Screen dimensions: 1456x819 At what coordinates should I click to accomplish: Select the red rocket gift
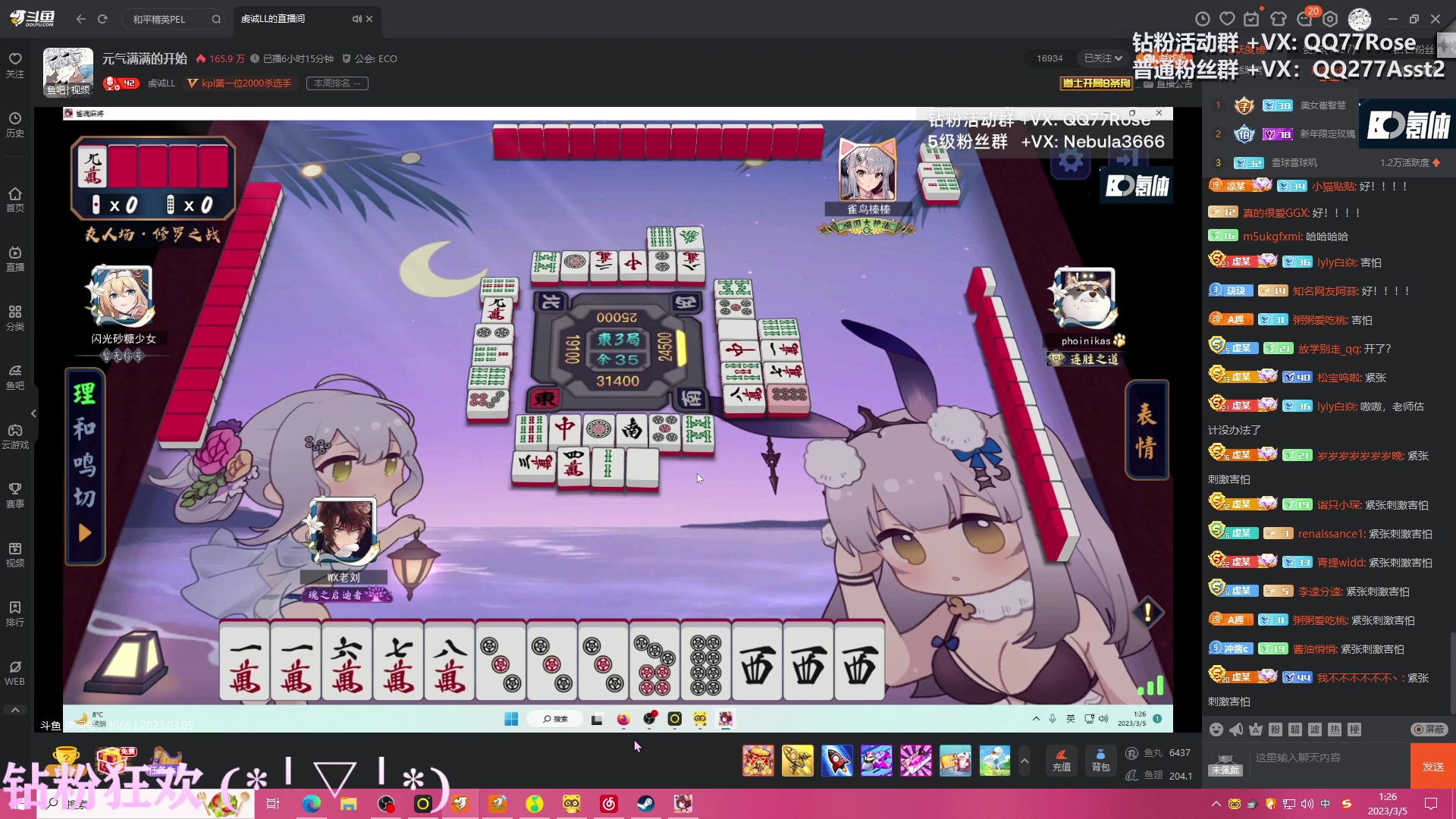coord(837,761)
